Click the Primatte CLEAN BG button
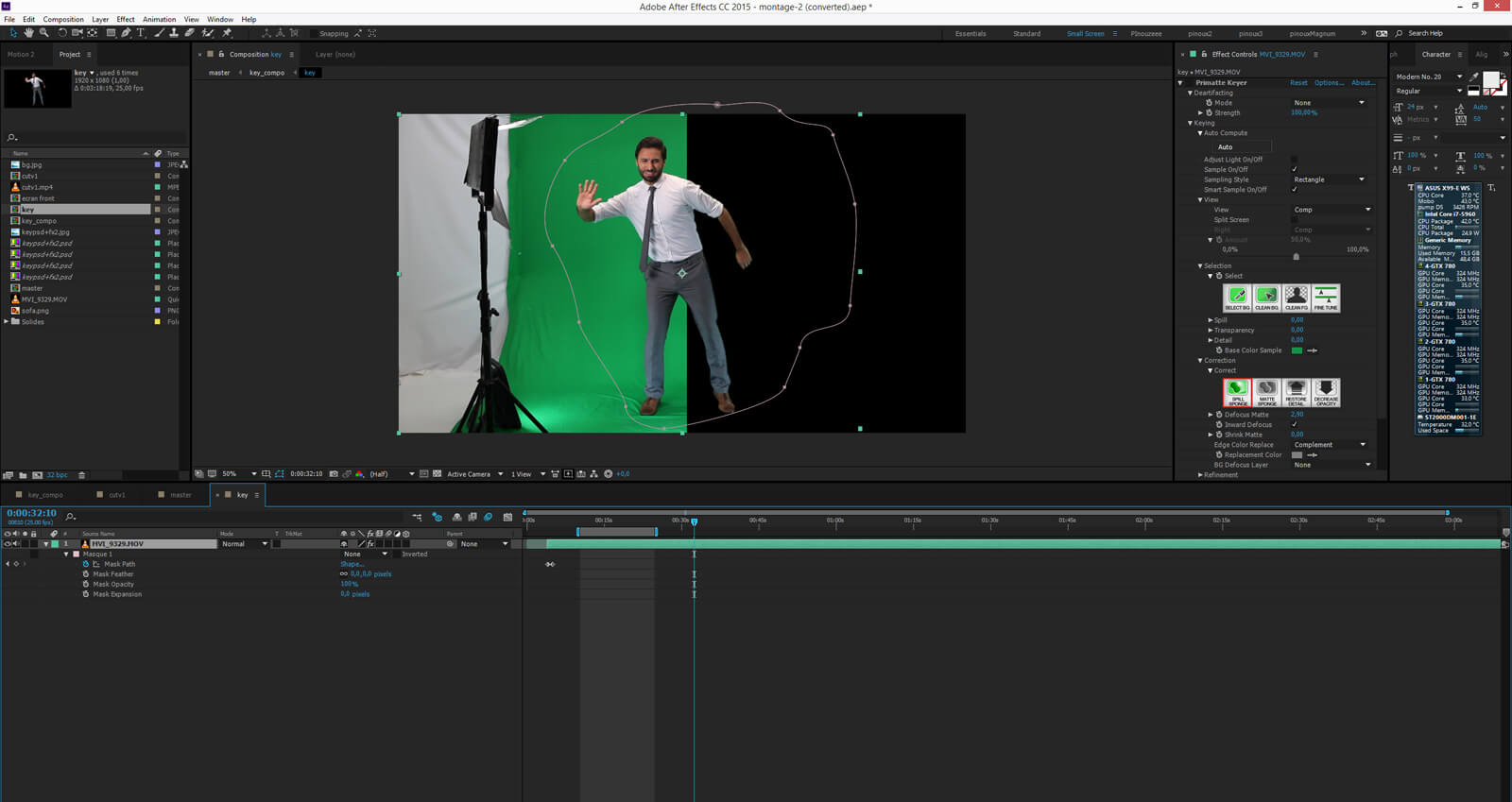Viewport: 1512px width, 802px height. tap(1266, 299)
